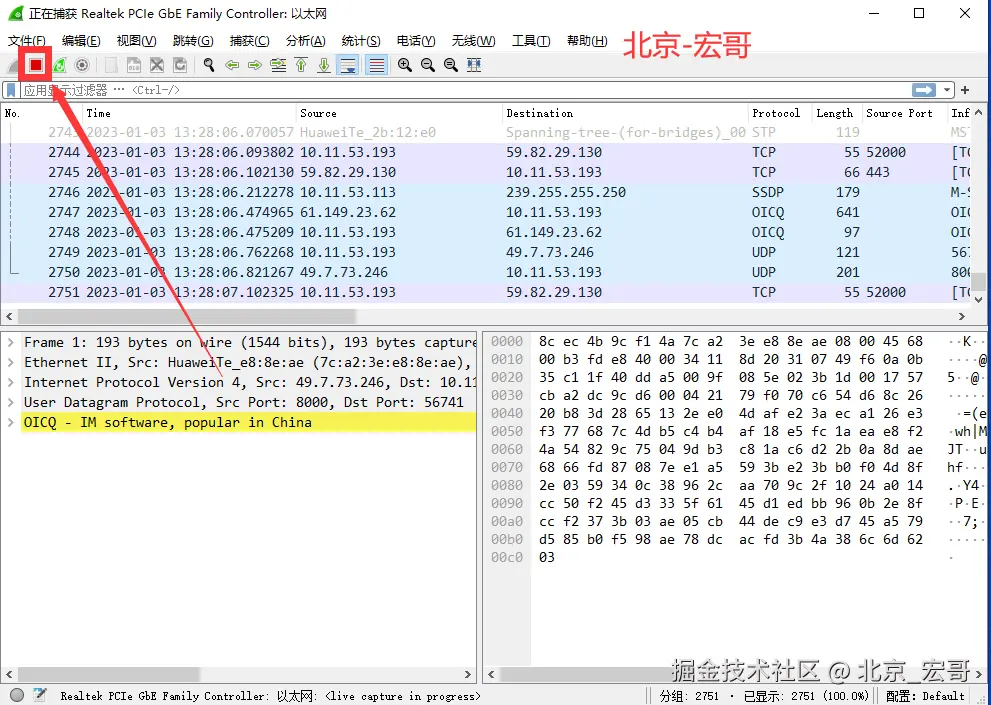991x705 pixels.
Task: Click the 配置: Default profile in status bar
Action: point(925,696)
